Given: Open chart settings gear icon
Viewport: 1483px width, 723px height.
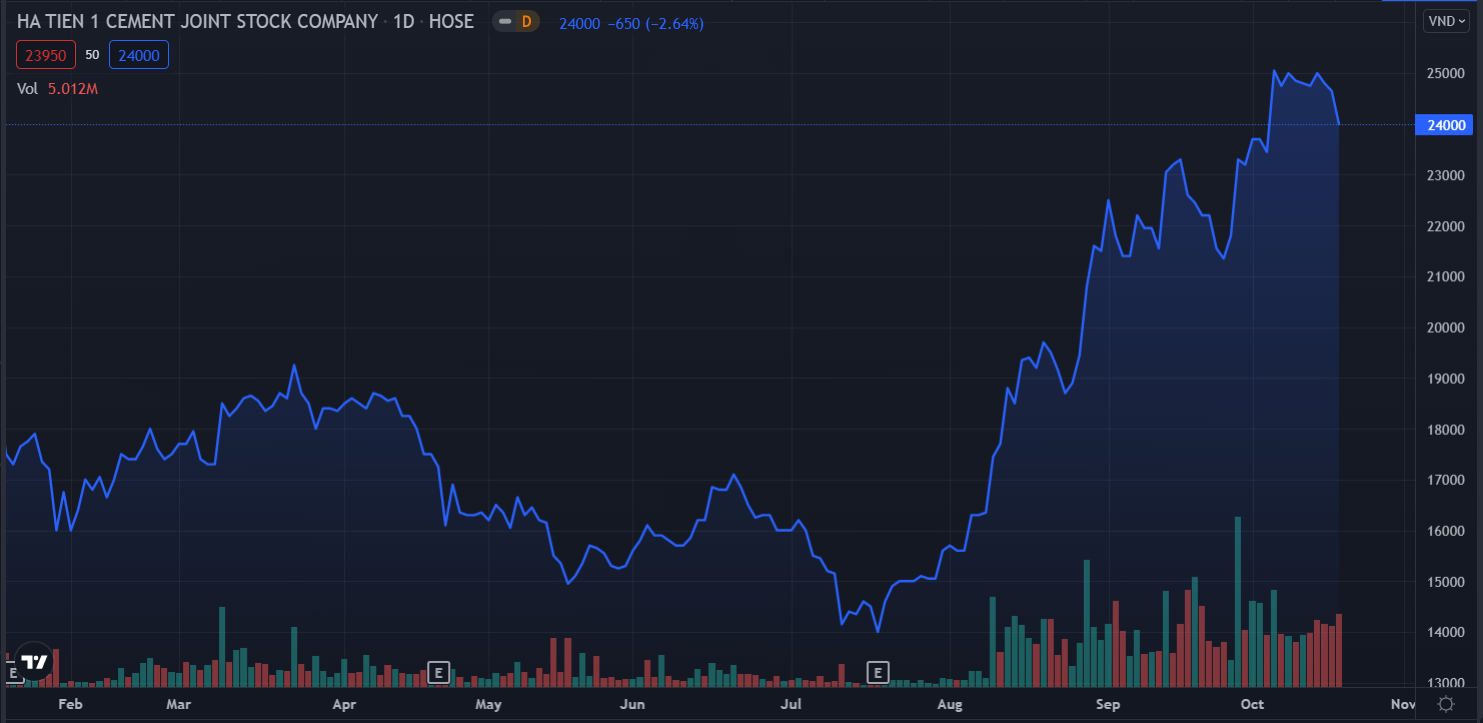Looking at the screenshot, I should tap(1445, 704).
